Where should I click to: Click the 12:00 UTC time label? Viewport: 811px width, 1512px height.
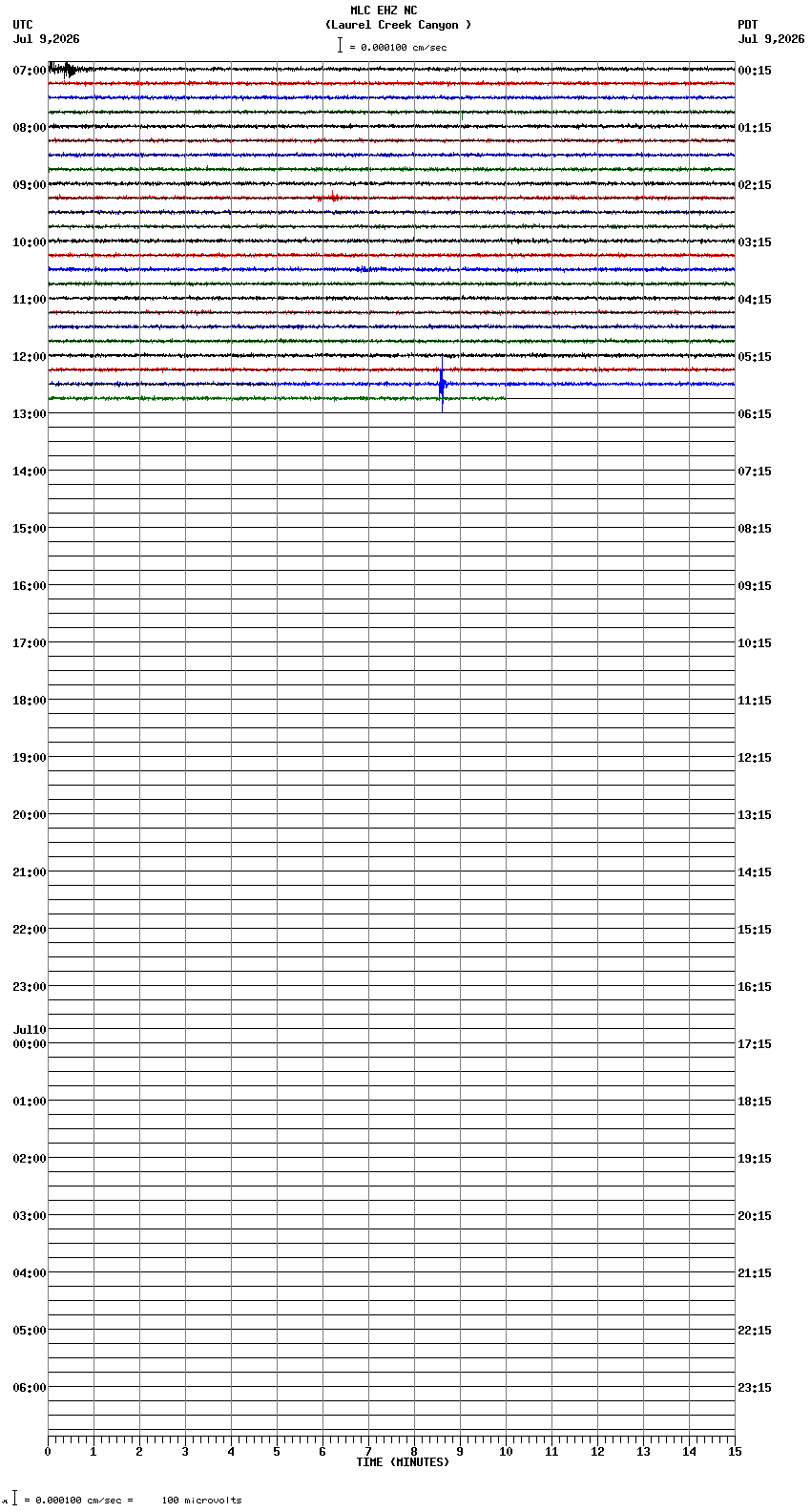tap(30, 357)
